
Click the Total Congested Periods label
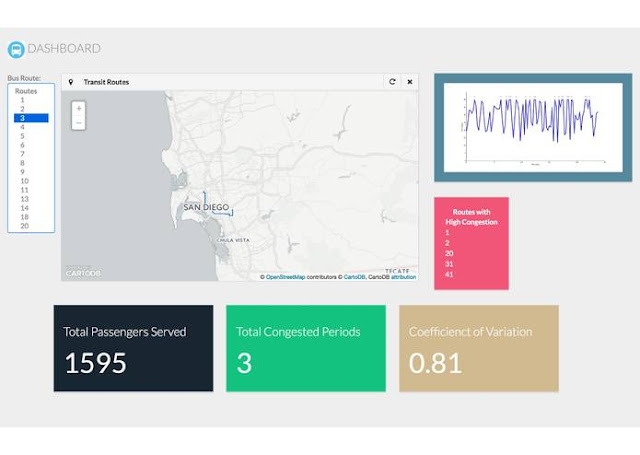tap(298, 332)
